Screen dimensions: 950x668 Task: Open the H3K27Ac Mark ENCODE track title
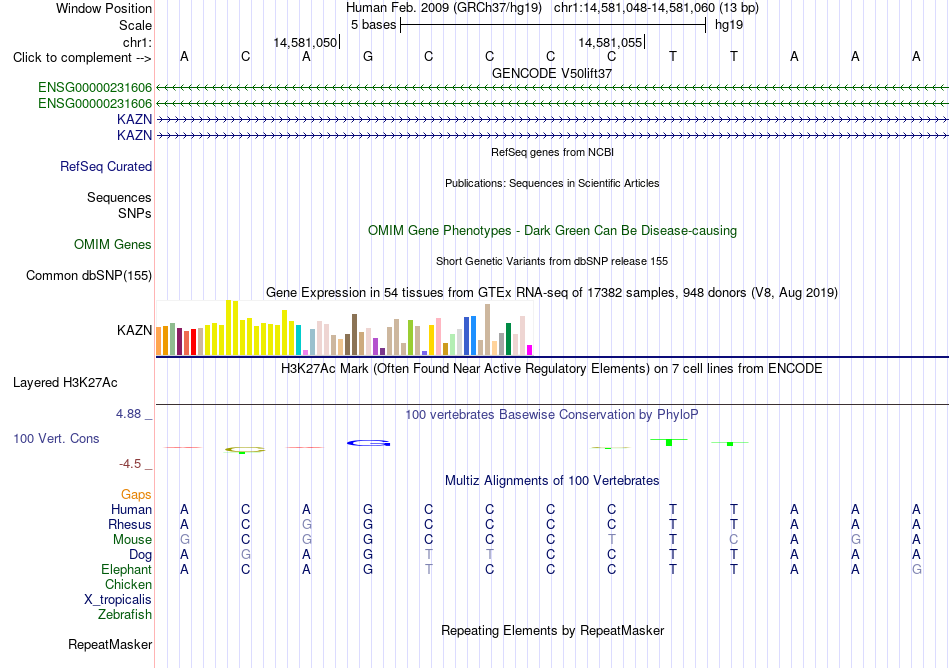tap(552, 369)
